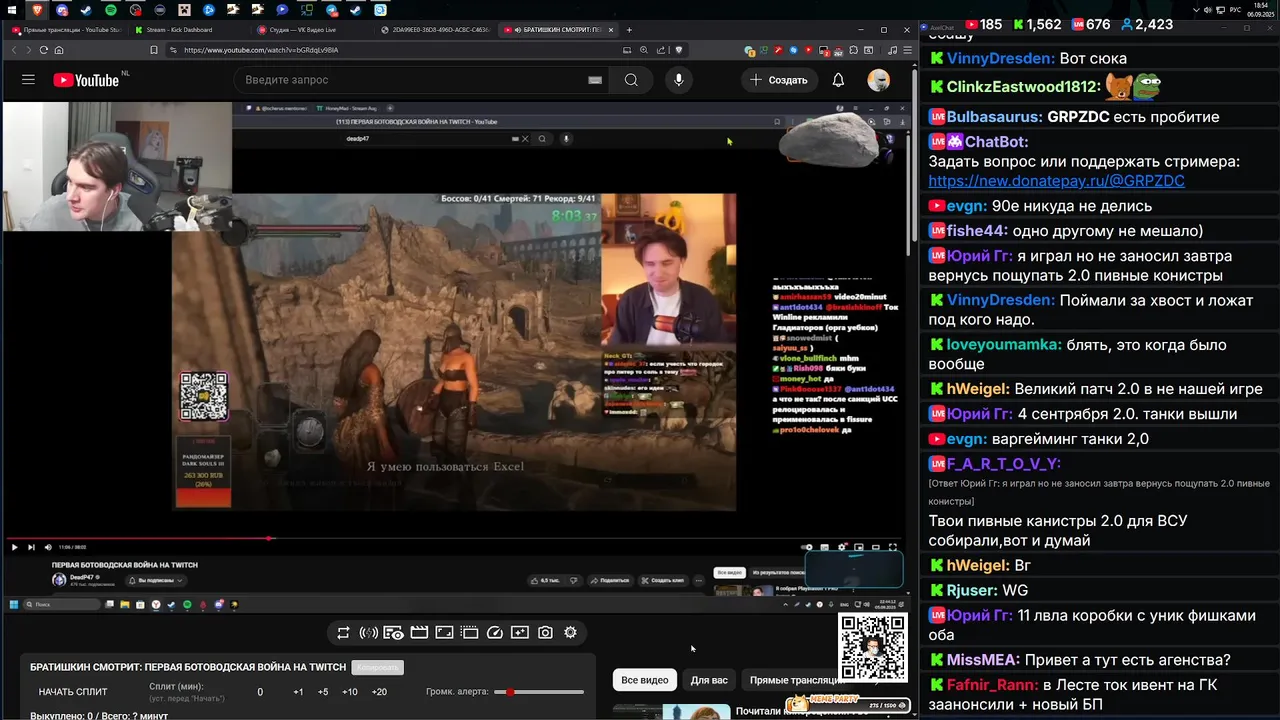This screenshot has height=720, width=1280.
Task: Click the expand-frame icon in overlay toolbar
Action: point(444,633)
